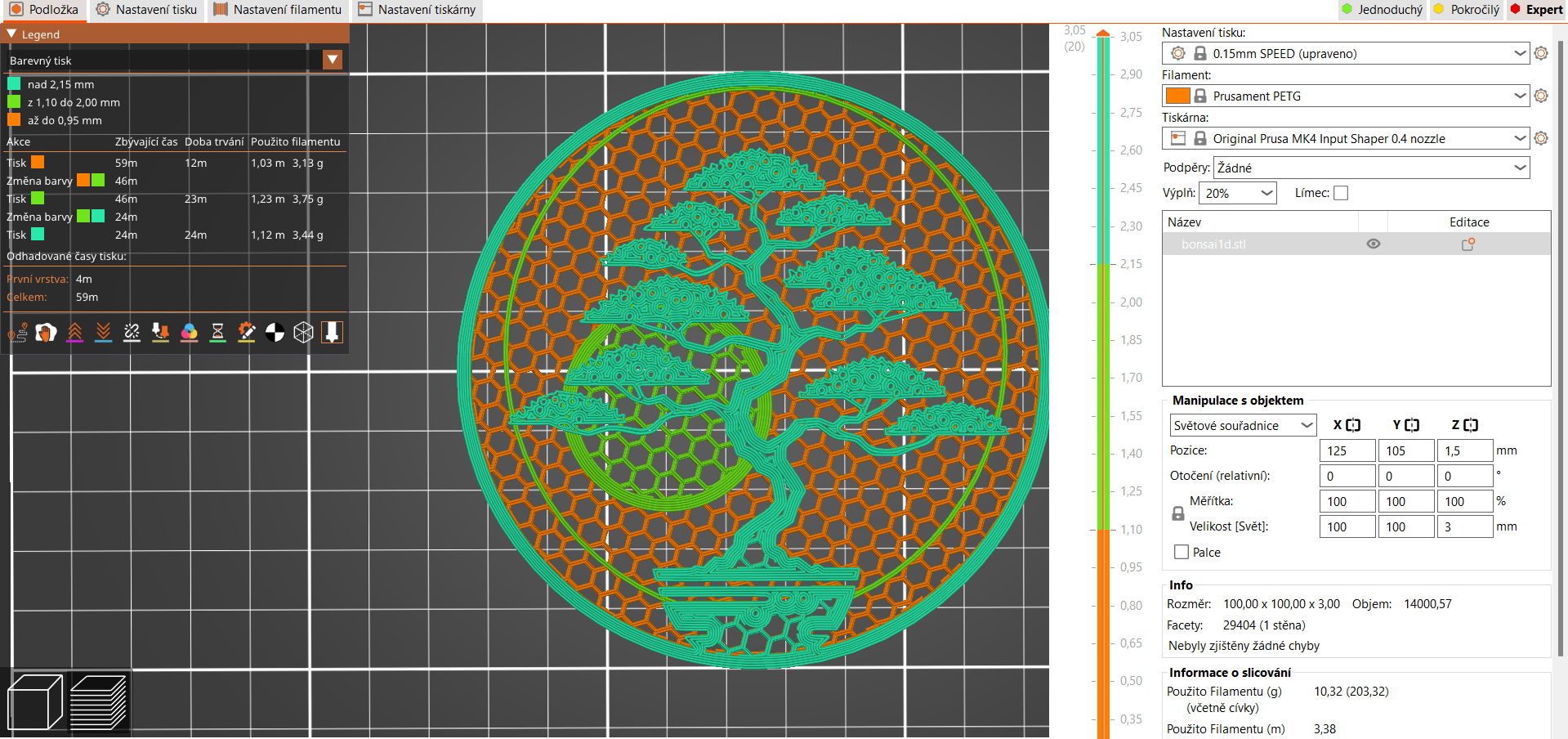Open filament settings via gear beside Prusament PETG

point(1541,96)
